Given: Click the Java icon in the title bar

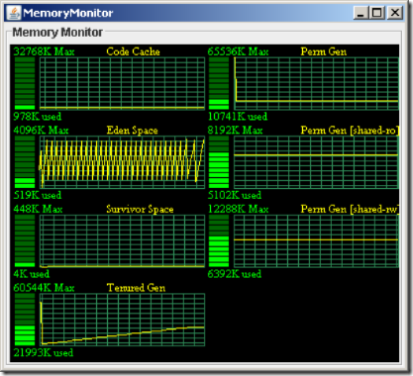Looking at the screenshot, I should 14,13.
